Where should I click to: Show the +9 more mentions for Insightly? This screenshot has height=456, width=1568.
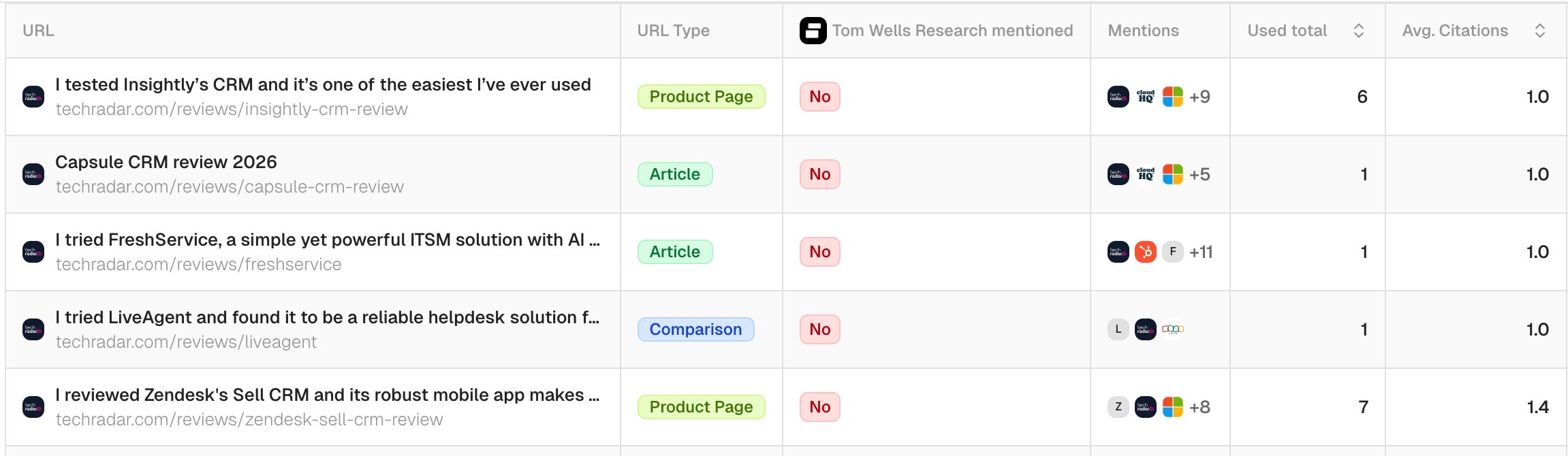tap(1200, 97)
